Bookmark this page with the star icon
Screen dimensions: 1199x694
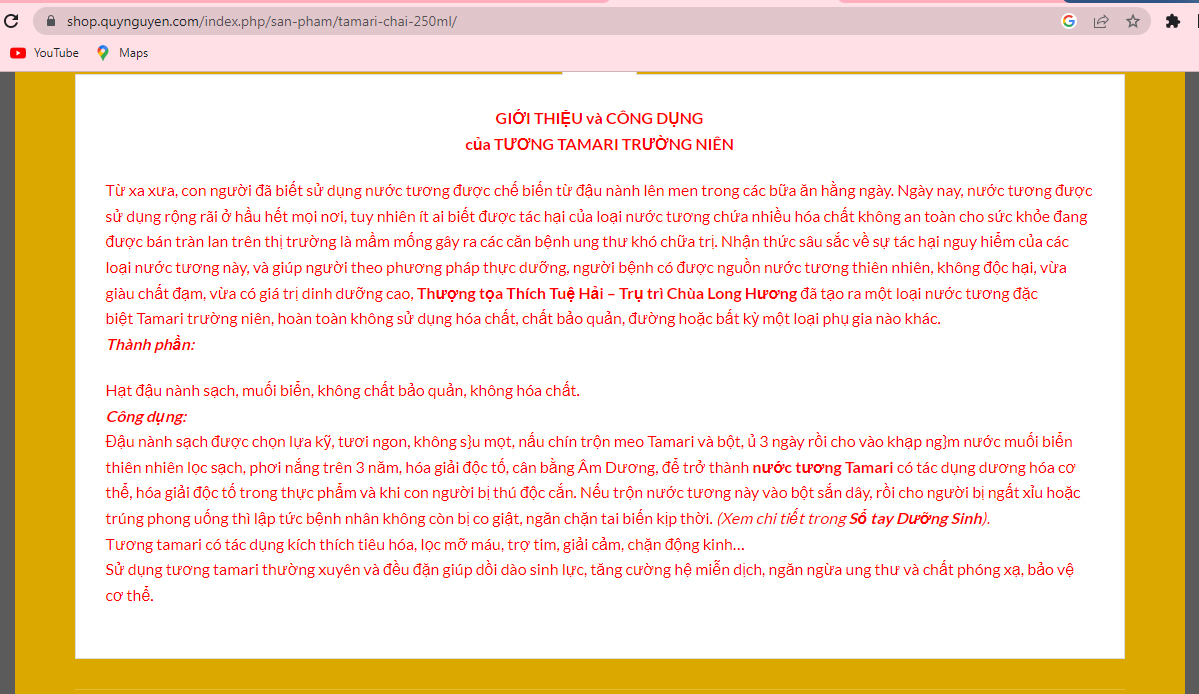1133,21
